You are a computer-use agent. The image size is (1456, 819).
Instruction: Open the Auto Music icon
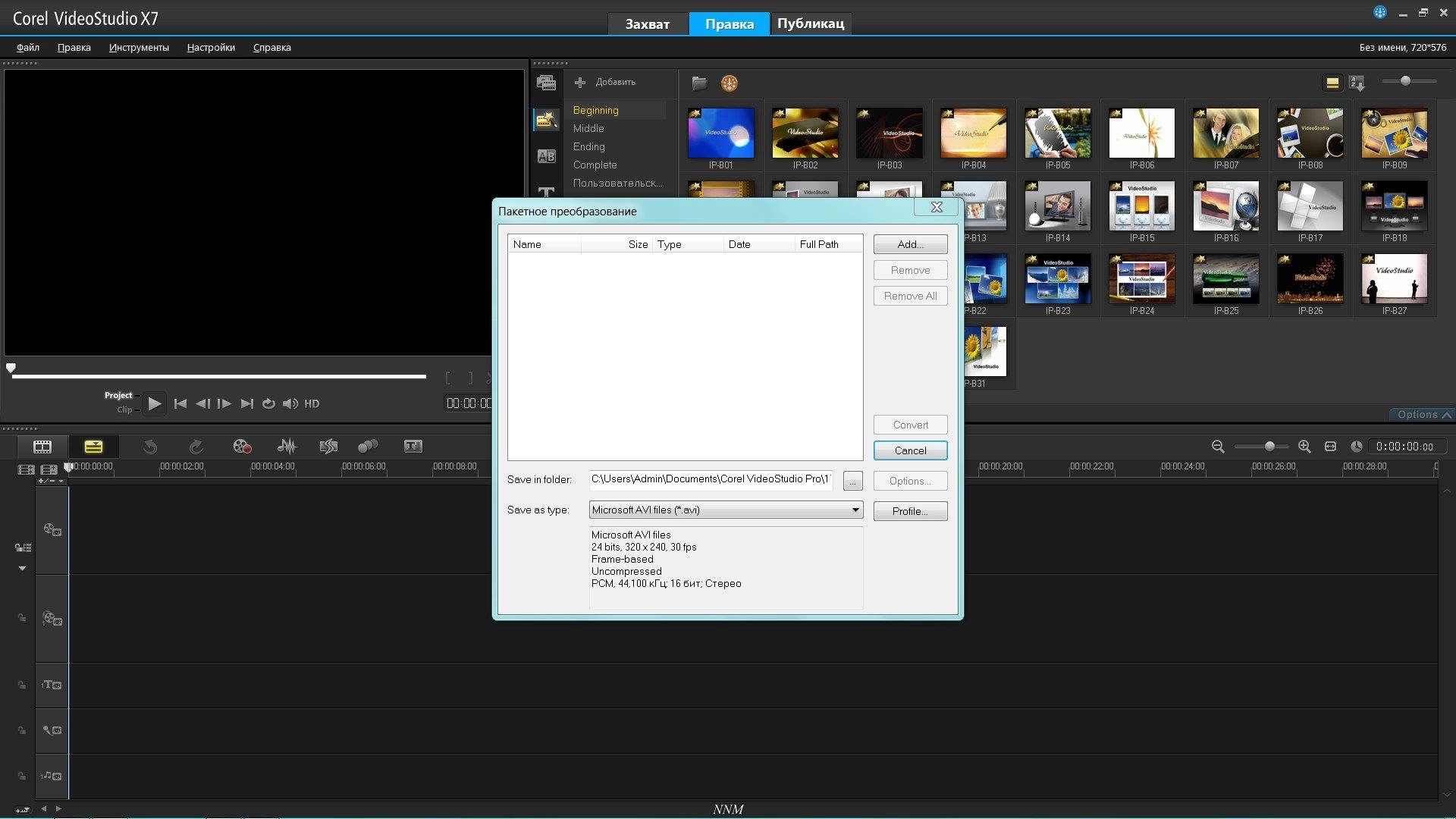click(x=328, y=447)
